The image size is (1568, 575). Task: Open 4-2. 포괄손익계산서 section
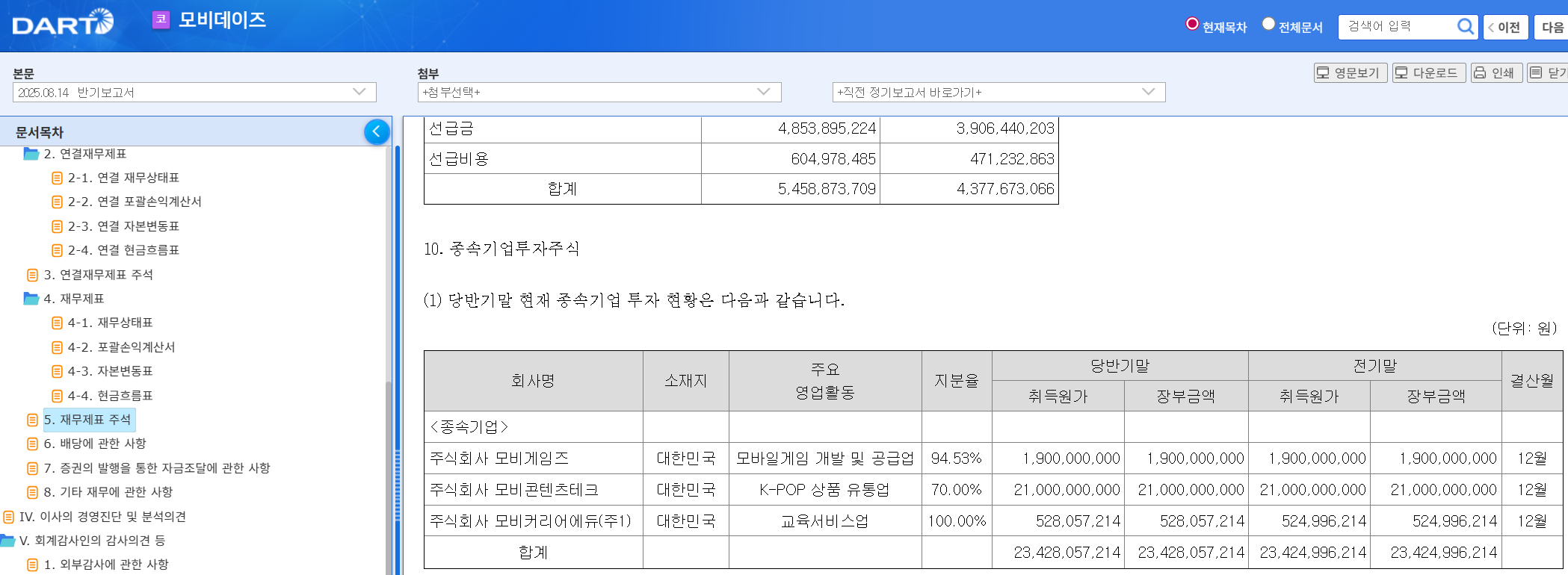pos(121,347)
